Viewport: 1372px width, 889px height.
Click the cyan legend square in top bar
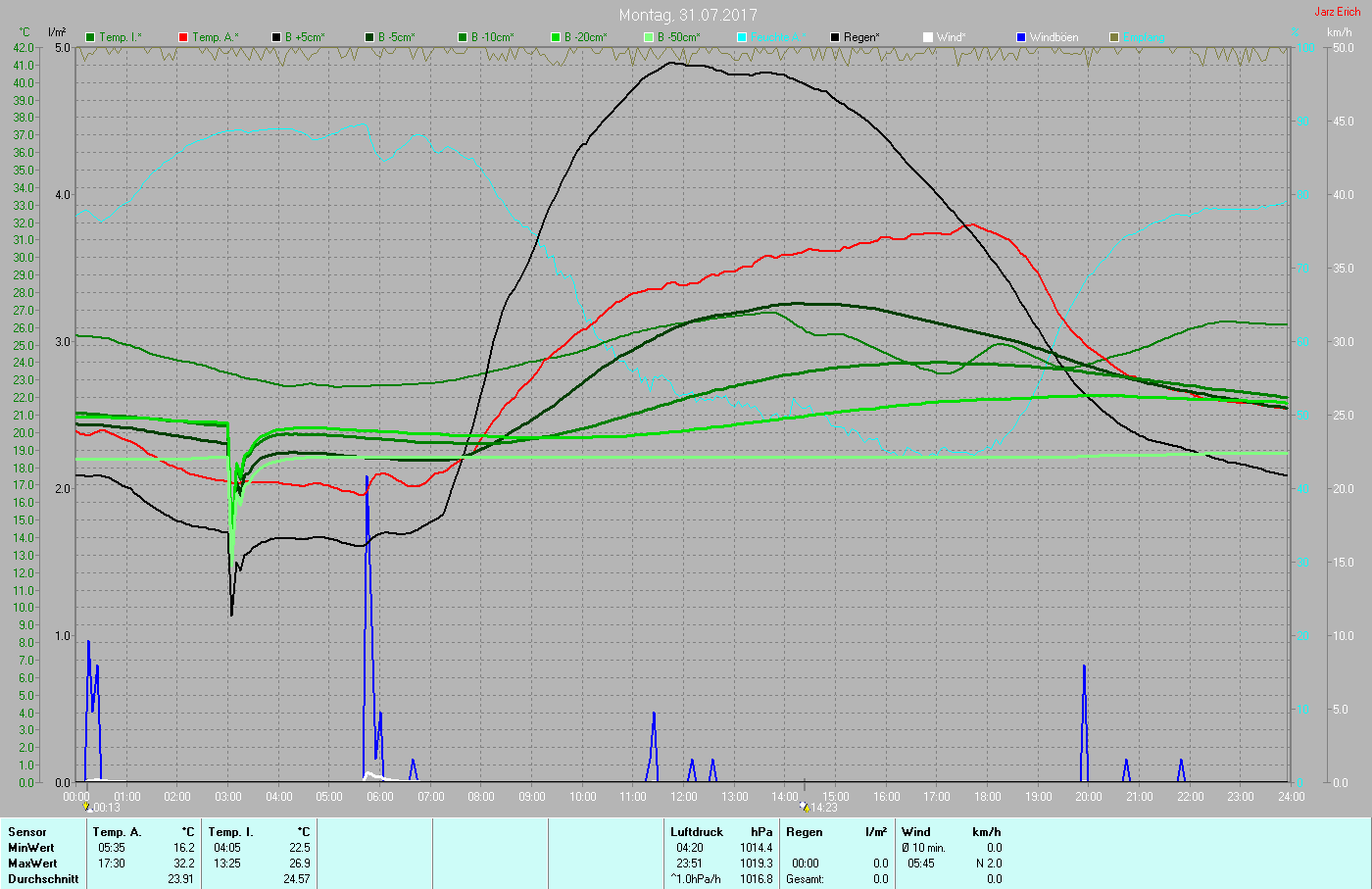click(742, 37)
